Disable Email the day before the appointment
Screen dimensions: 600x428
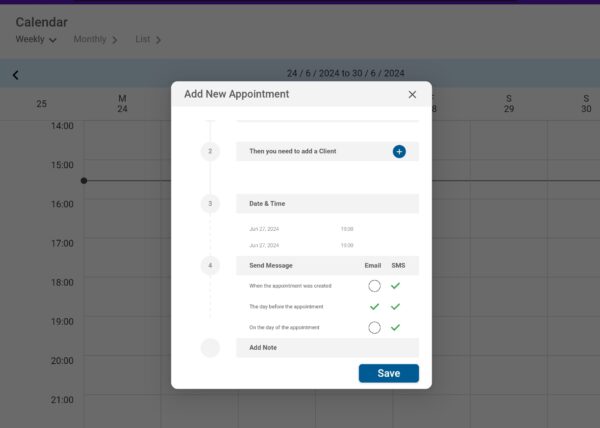point(374,307)
